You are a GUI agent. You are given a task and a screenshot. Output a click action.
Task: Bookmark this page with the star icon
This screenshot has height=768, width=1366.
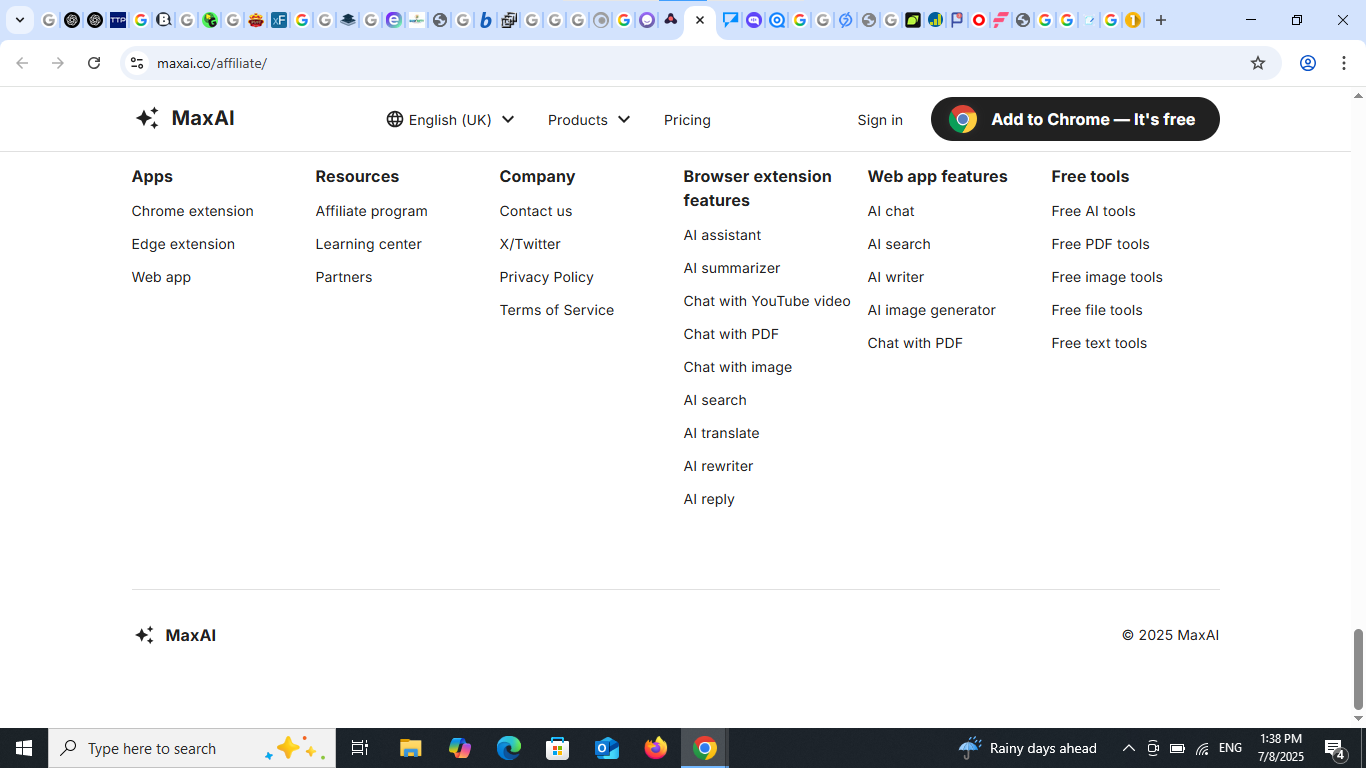pos(1258,63)
